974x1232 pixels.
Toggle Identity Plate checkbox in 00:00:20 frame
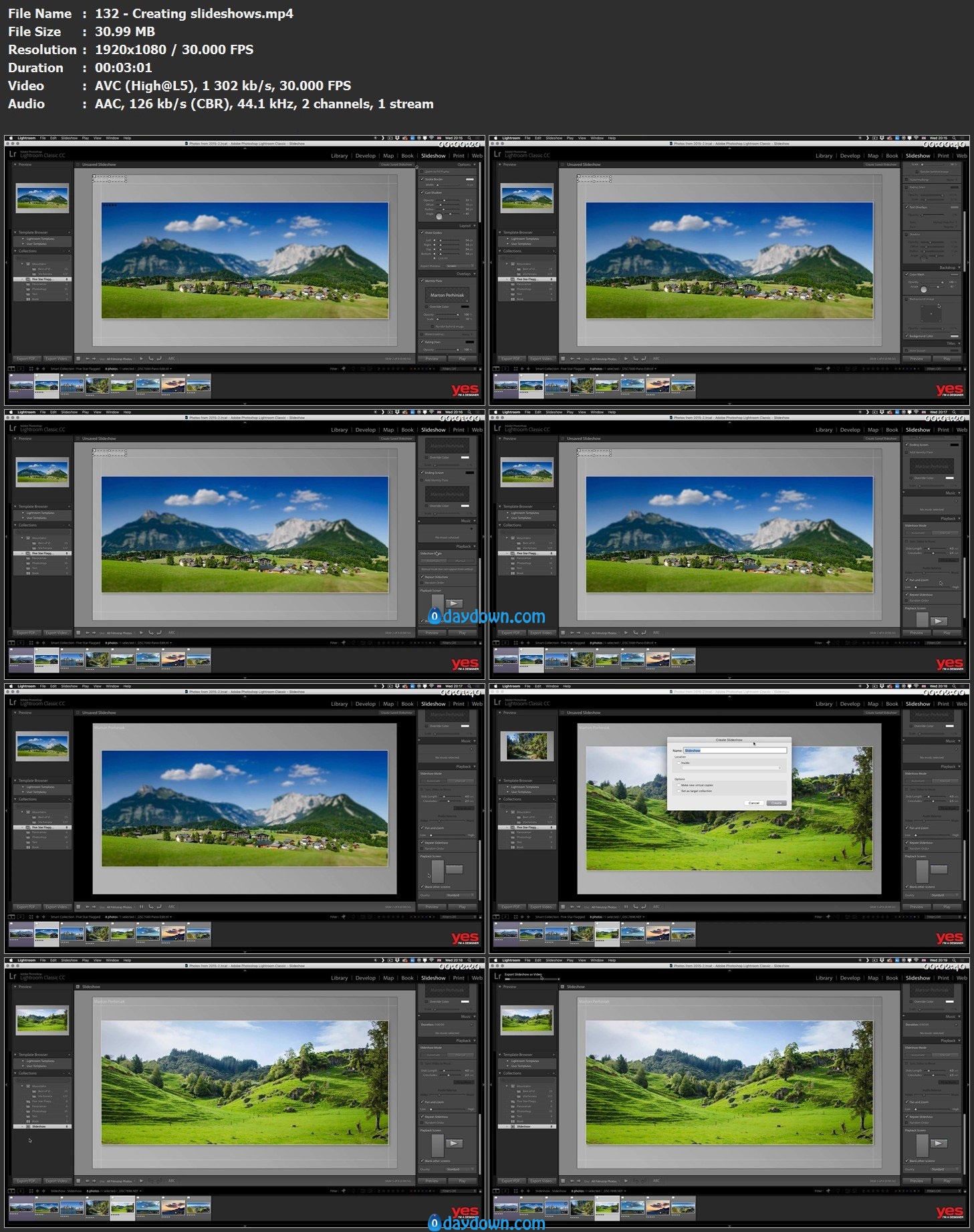click(x=422, y=281)
